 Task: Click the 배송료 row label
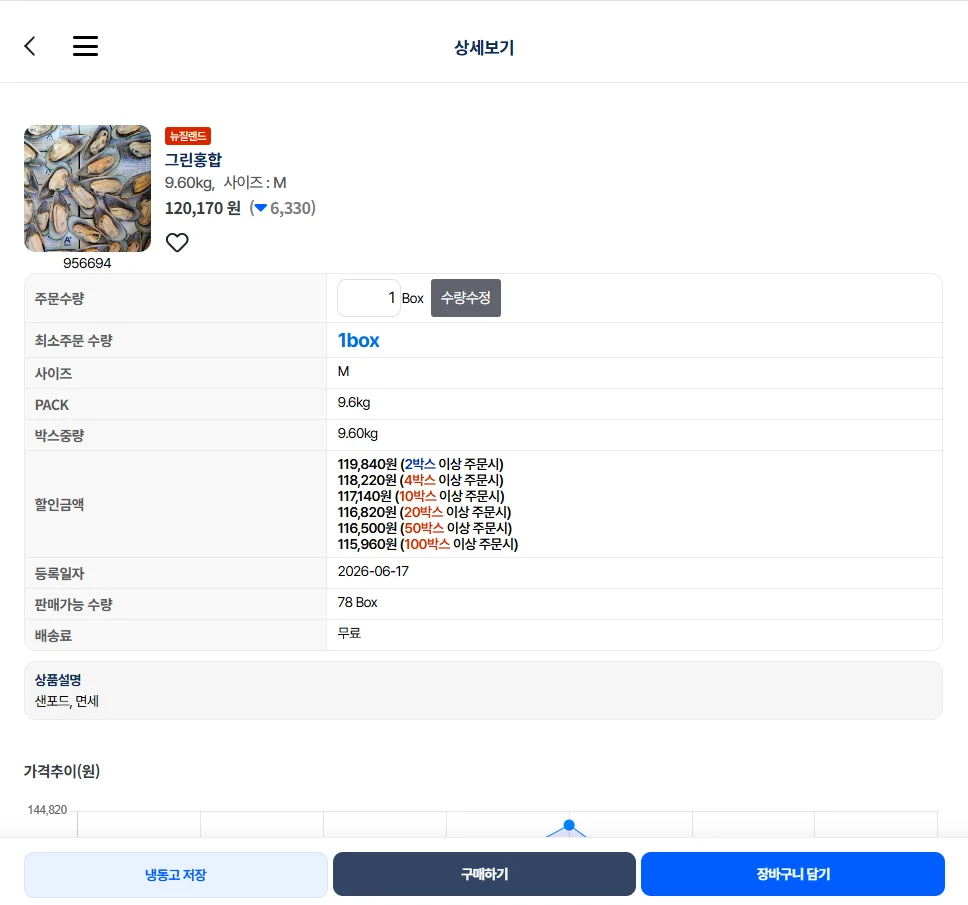(53, 635)
